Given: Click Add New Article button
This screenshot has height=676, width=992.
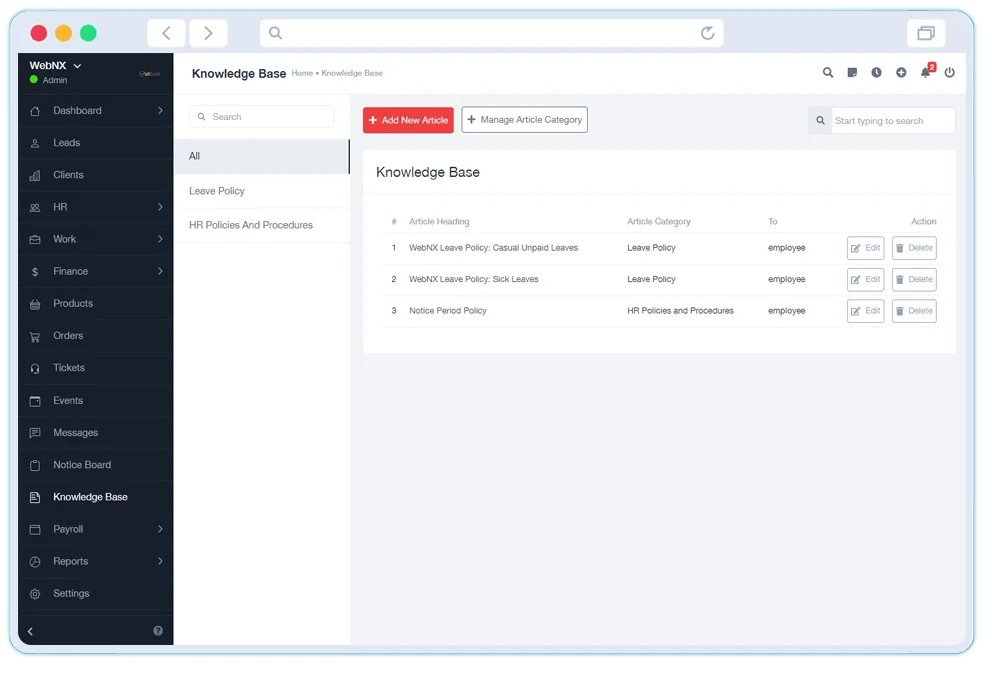Looking at the screenshot, I should (408, 120).
